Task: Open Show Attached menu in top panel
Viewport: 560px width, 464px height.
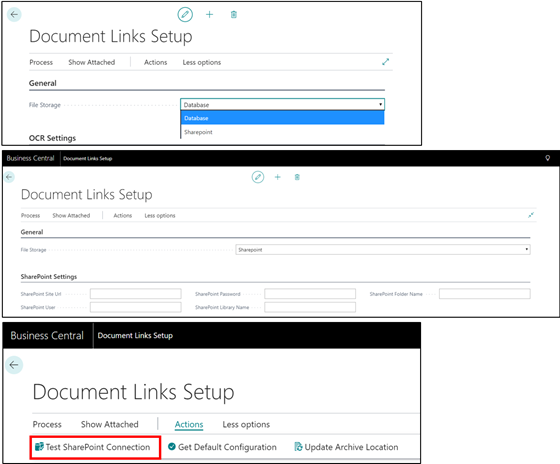Action: pyautogui.click(x=92, y=62)
